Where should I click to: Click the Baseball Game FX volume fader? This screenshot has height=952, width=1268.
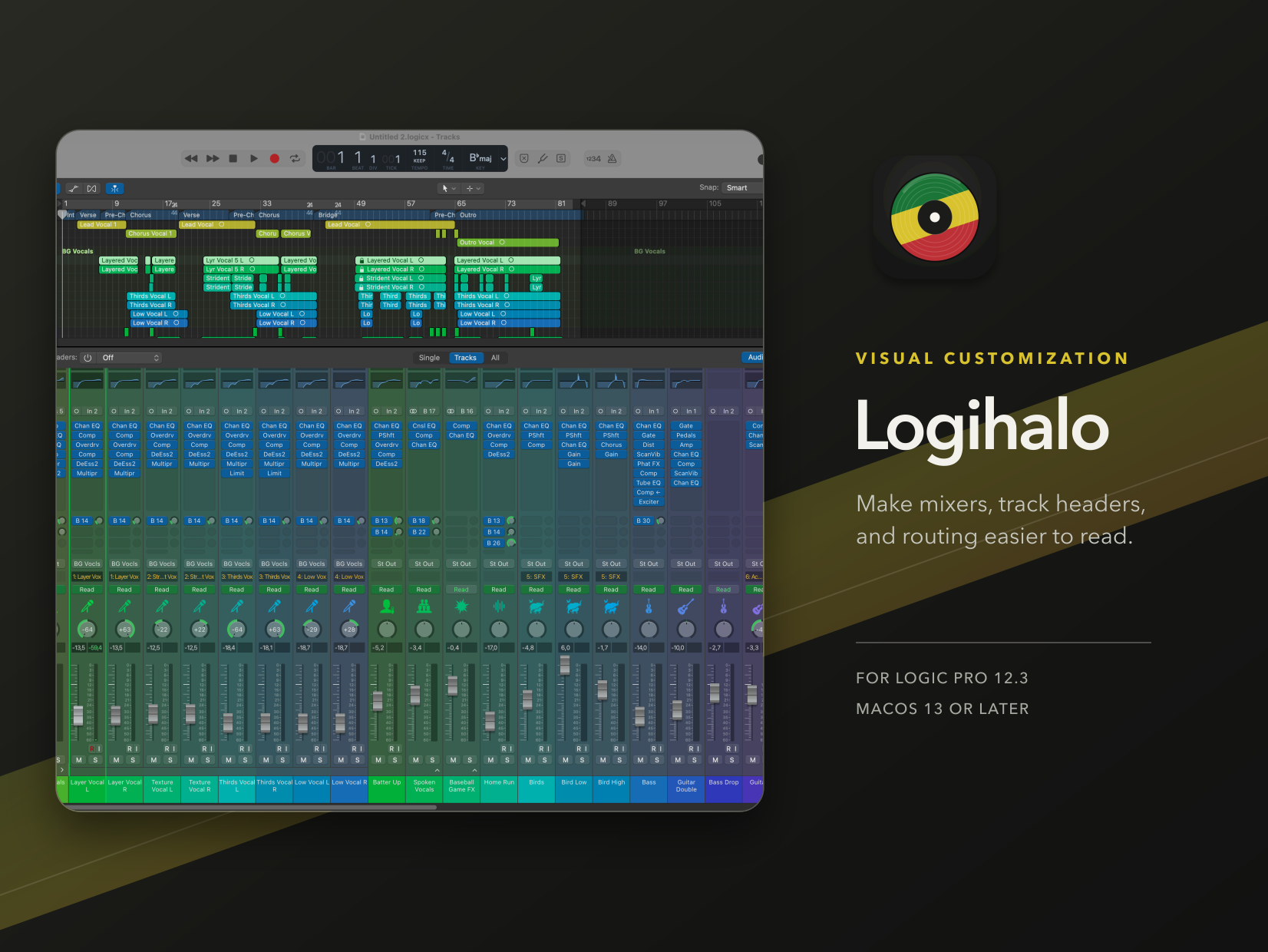[x=453, y=686]
